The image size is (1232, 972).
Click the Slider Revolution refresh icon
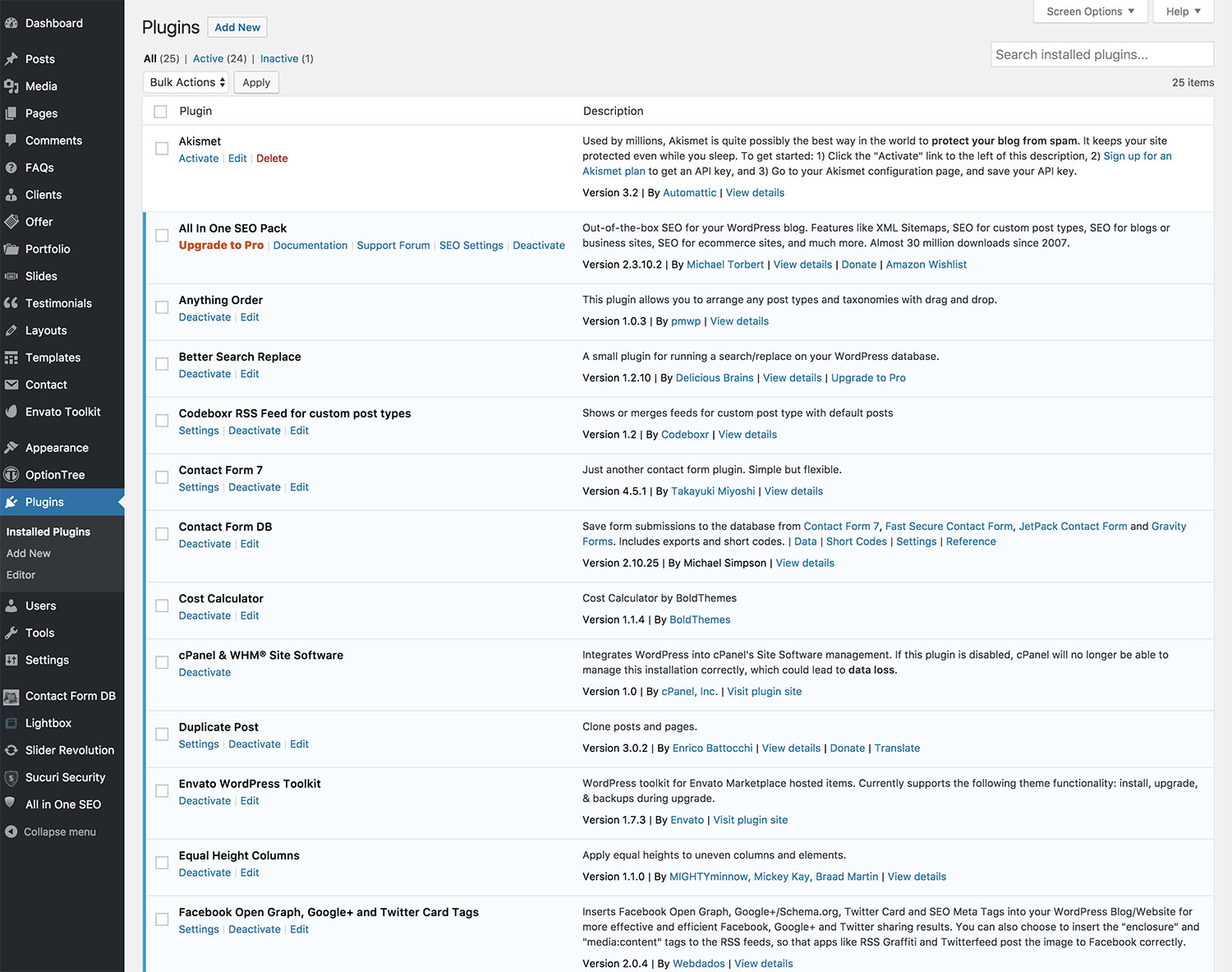tap(11, 750)
